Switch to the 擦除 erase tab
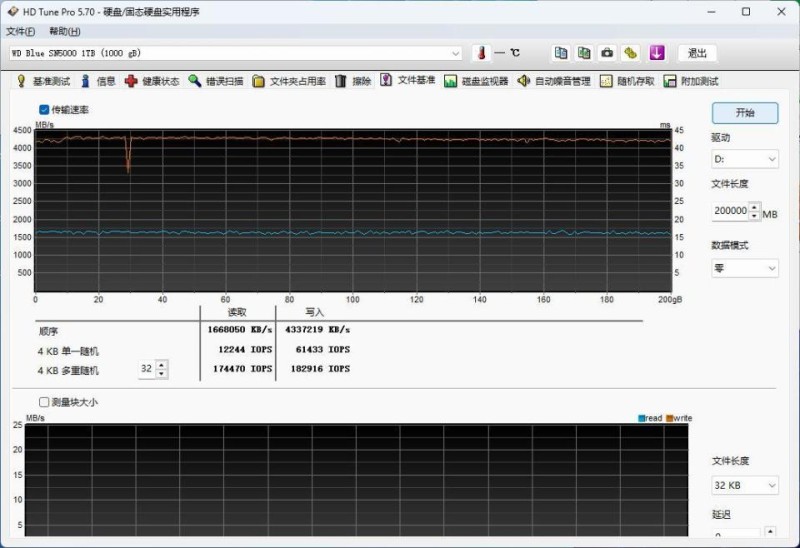The height and width of the screenshot is (548, 800). (x=354, y=81)
